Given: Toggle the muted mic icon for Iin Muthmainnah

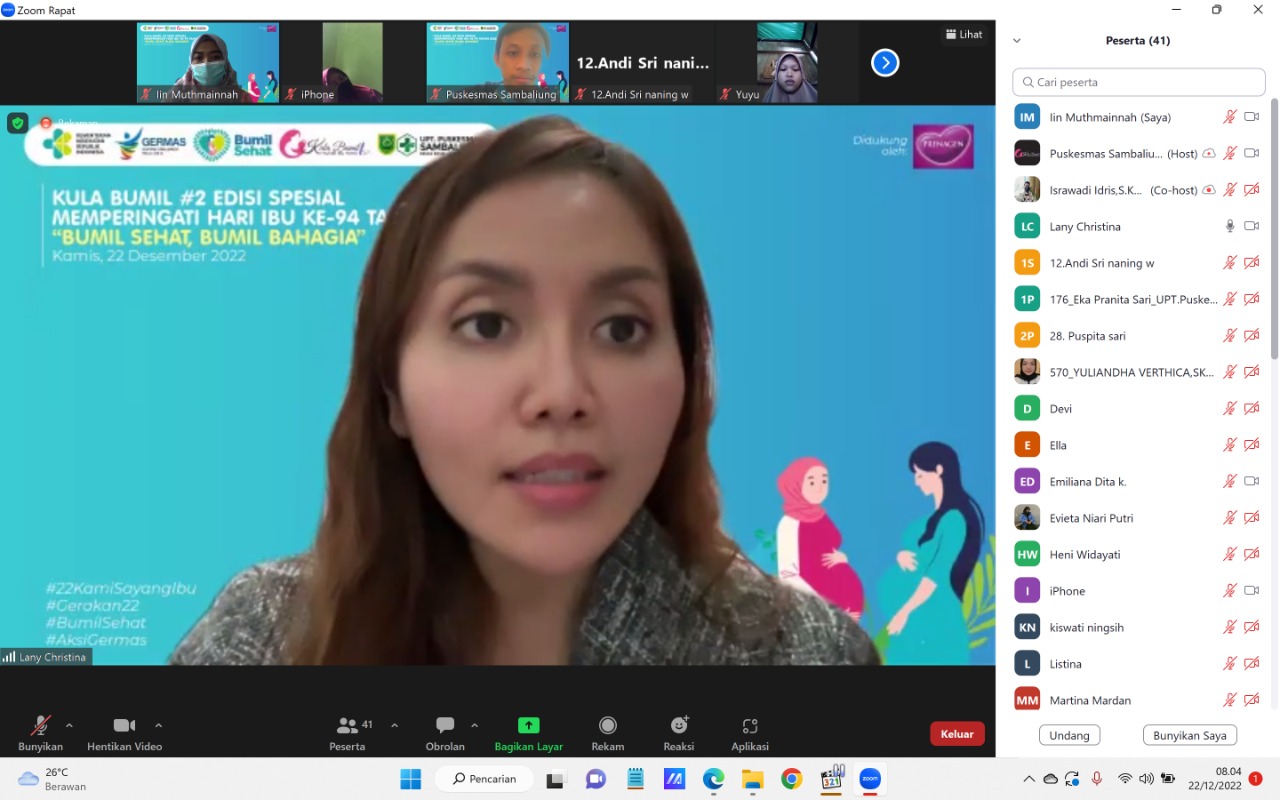Looking at the screenshot, I should tap(1230, 117).
